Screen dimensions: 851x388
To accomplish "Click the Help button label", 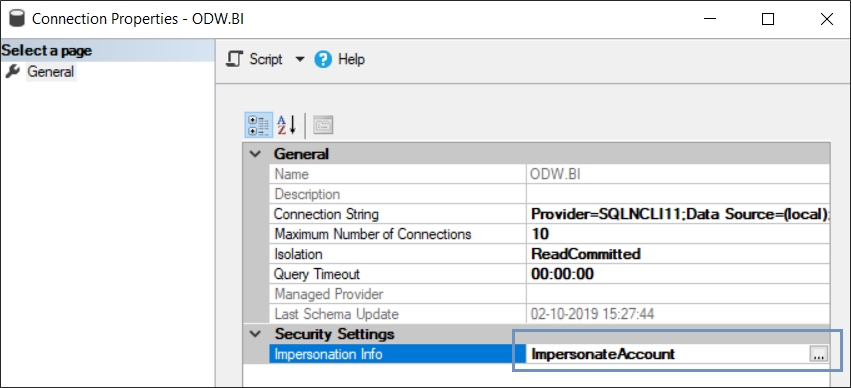I will pyautogui.click(x=352, y=59).
